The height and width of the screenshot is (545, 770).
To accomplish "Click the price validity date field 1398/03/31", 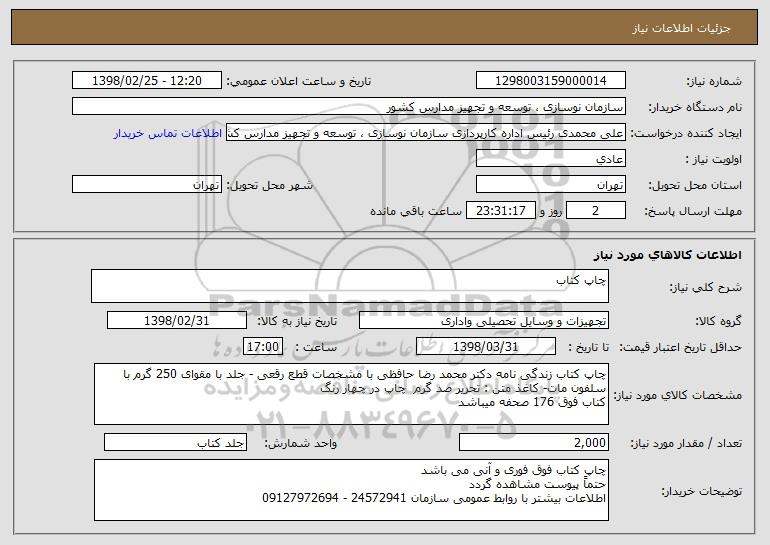I will (486, 346).
